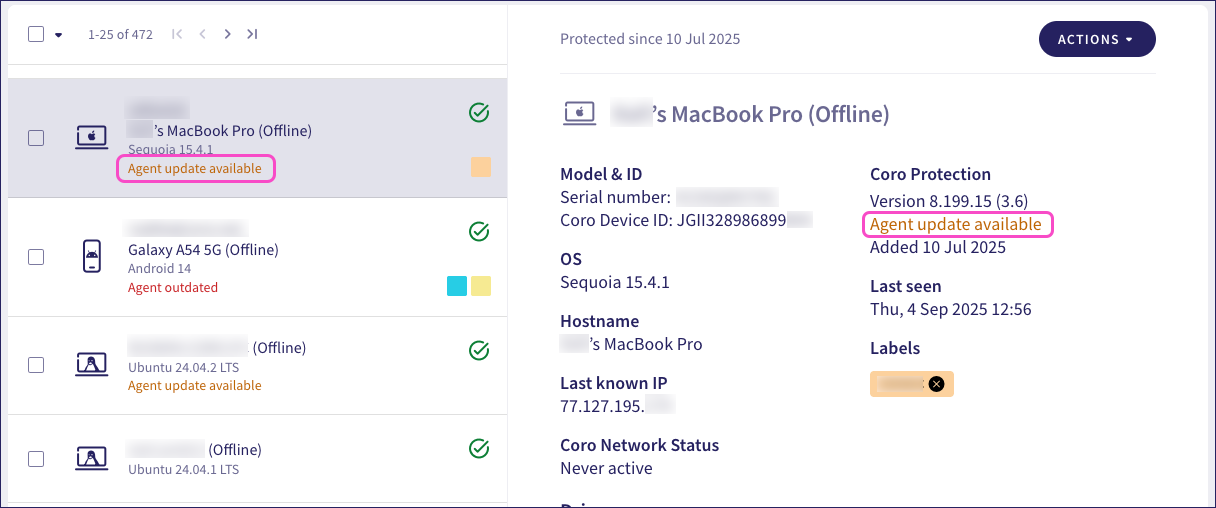Click 'Agent update available' in the MacBook list row

pyautogui.click(x=195, y=169)
